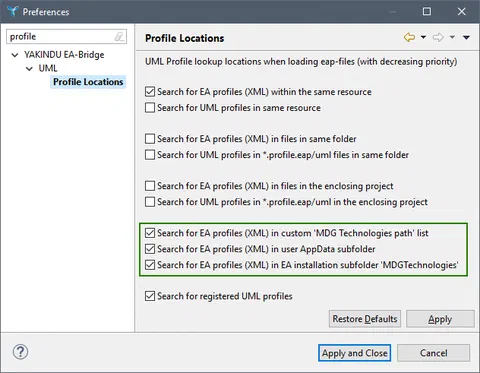Click the Cancel button

pos(433,353)
